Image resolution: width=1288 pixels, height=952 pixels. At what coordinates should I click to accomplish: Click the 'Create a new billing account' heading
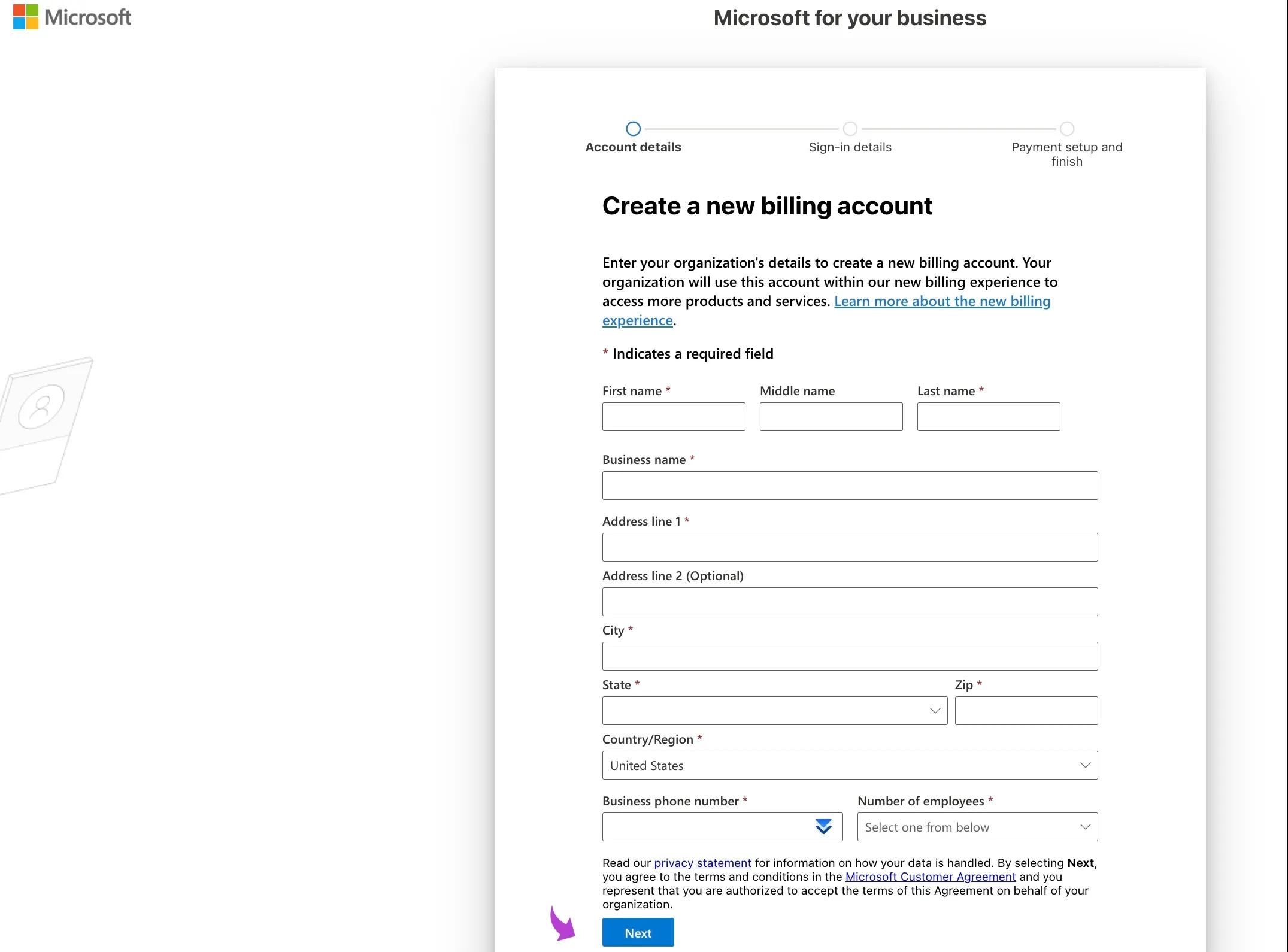[767, 205]
